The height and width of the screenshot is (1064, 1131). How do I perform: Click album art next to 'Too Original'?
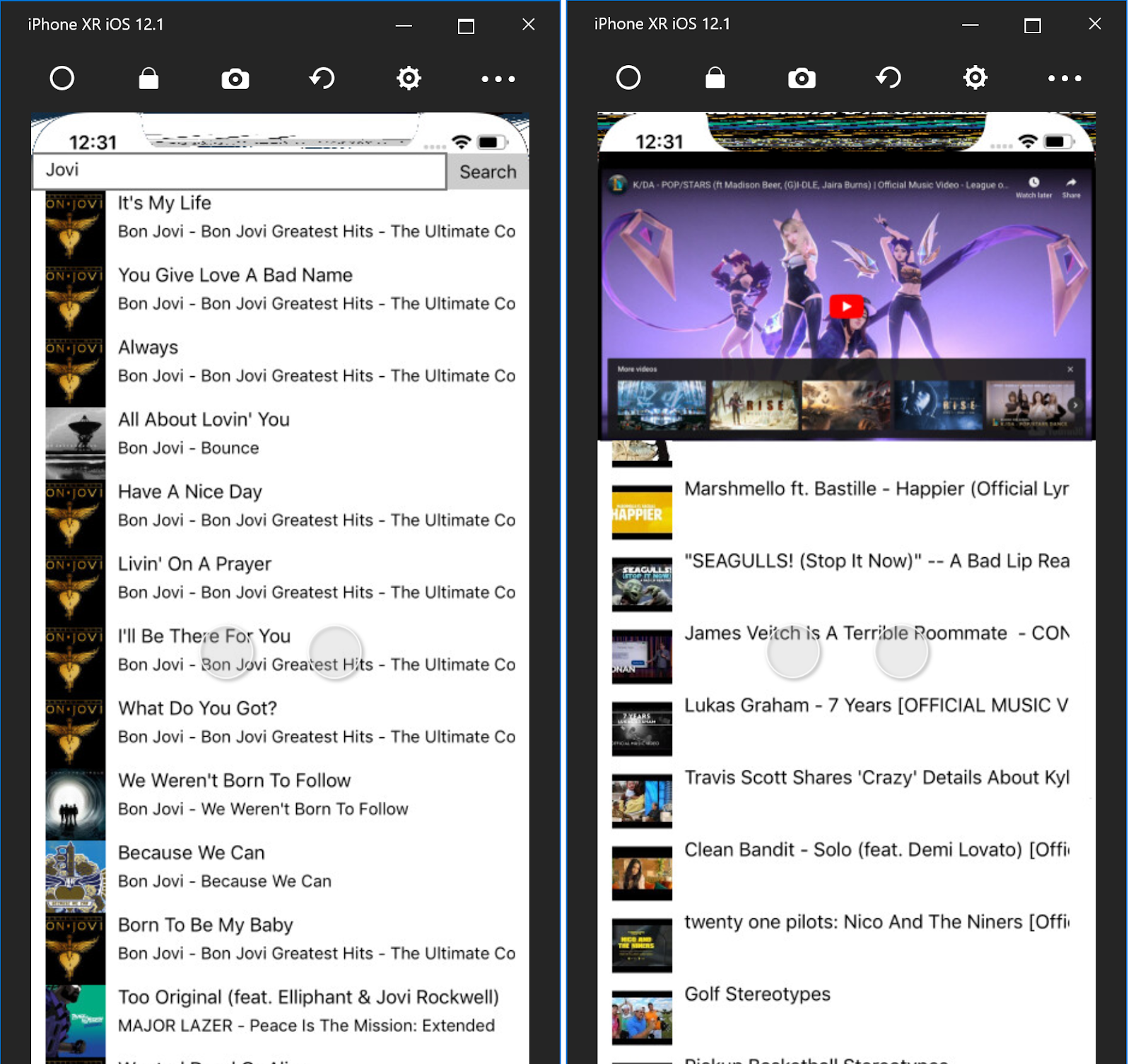tap(76, 1020)
